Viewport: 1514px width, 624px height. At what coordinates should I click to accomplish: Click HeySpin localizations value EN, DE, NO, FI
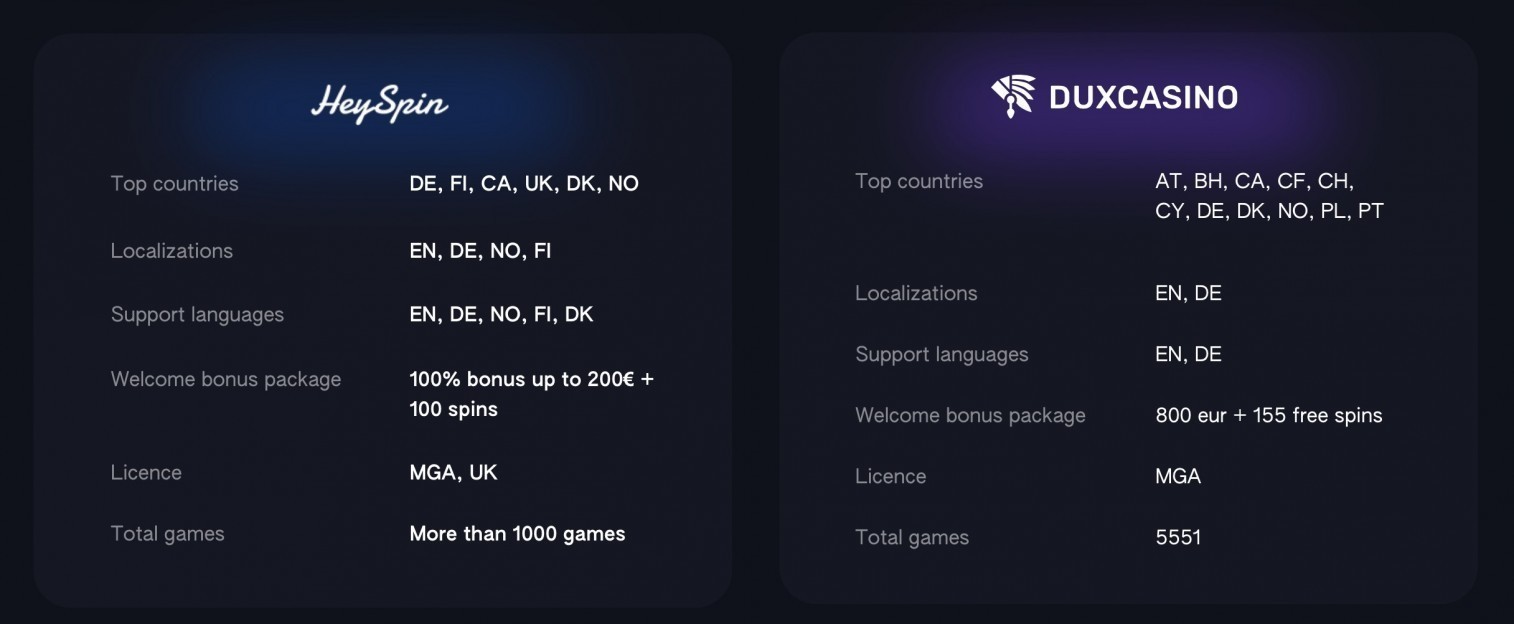(x=480, y=251)
